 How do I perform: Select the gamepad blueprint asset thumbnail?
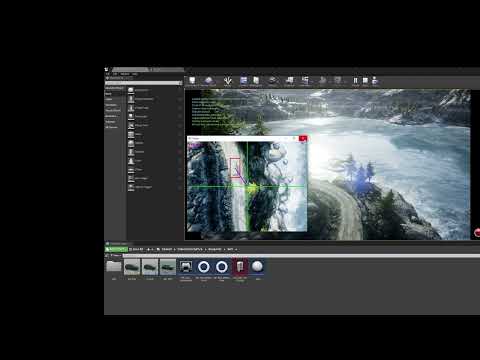186,267
